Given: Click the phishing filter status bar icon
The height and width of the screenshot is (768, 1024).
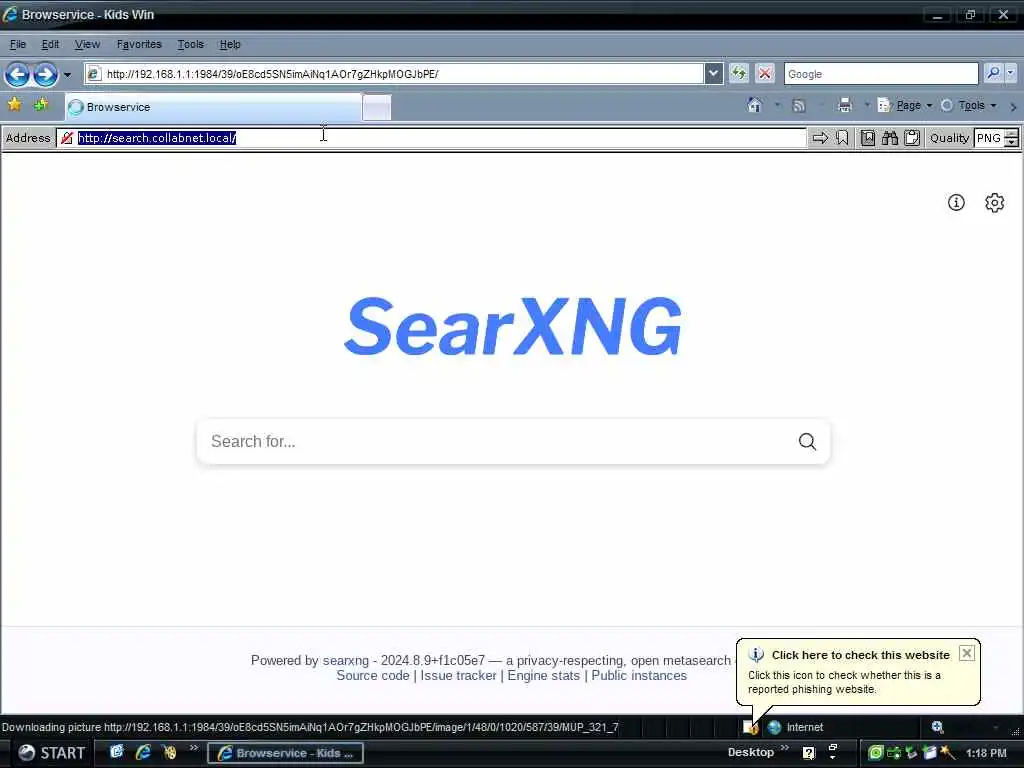Looking at the screenshot, I should click(750, 727).
